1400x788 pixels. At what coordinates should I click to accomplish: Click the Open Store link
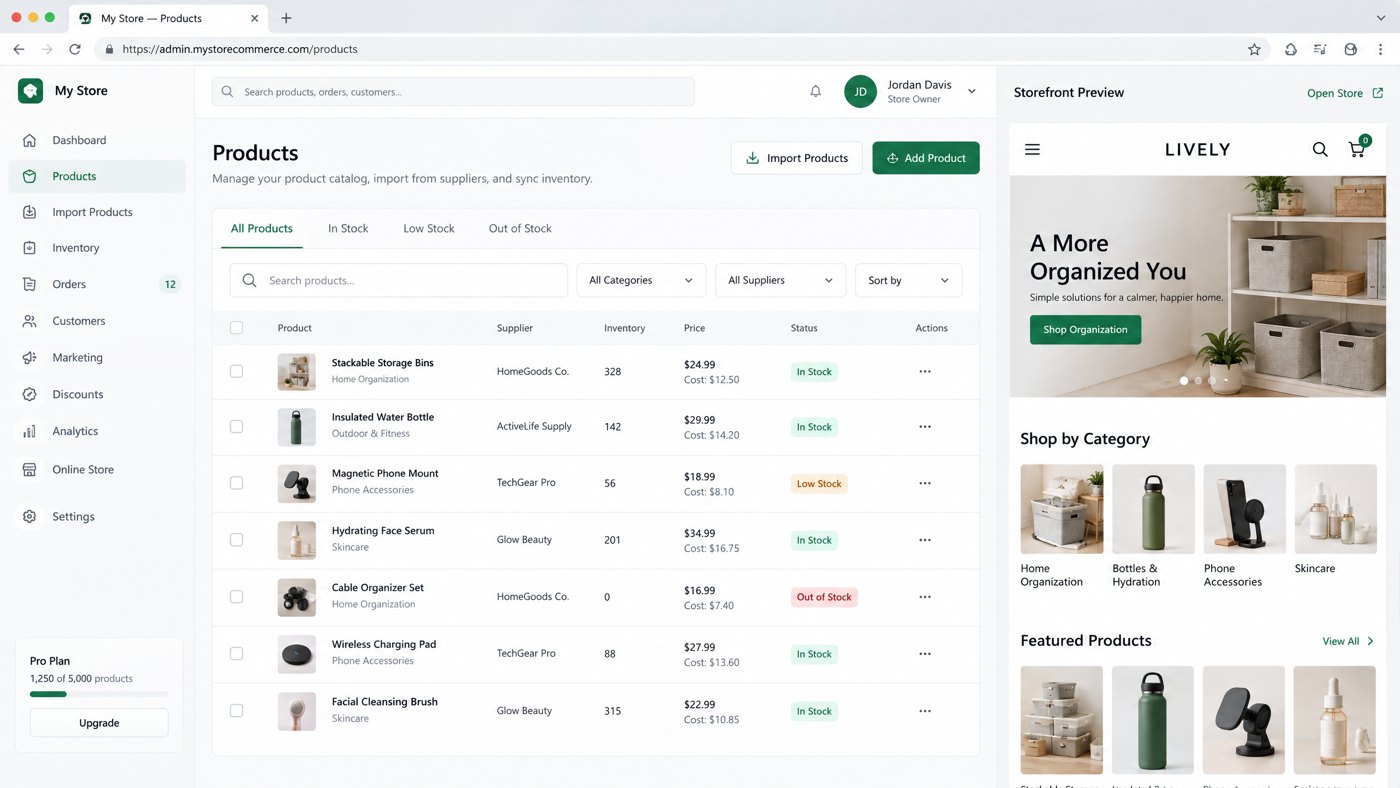coord(1345,93)
